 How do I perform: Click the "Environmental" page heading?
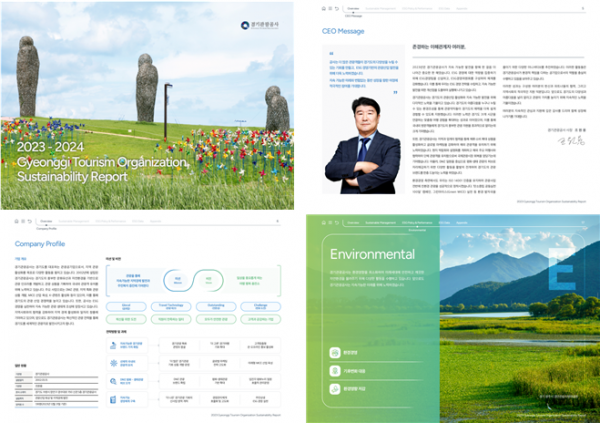(x=372, y=254)
